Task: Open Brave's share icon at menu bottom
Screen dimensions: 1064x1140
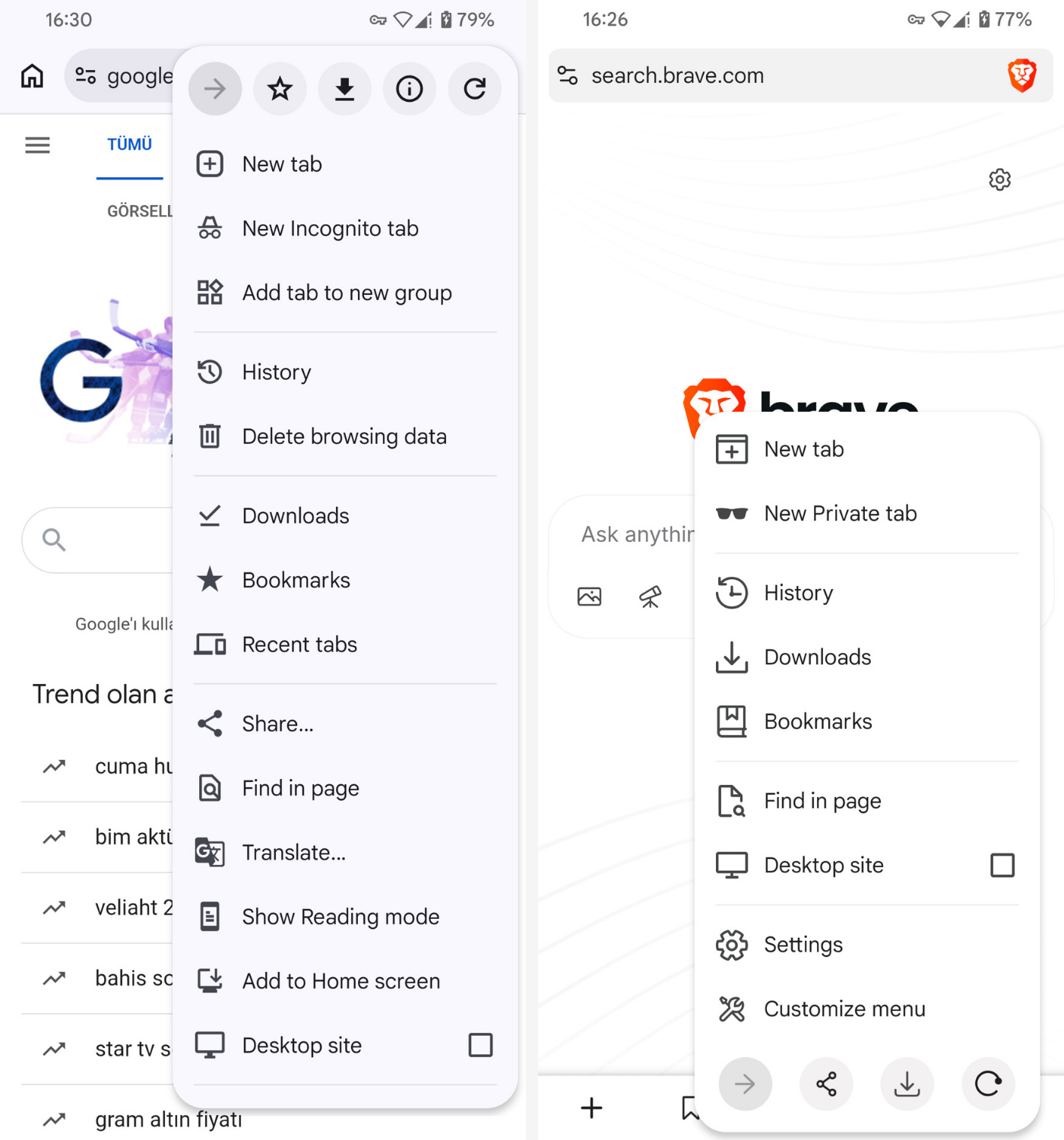Action: (x=826, y=1085)
